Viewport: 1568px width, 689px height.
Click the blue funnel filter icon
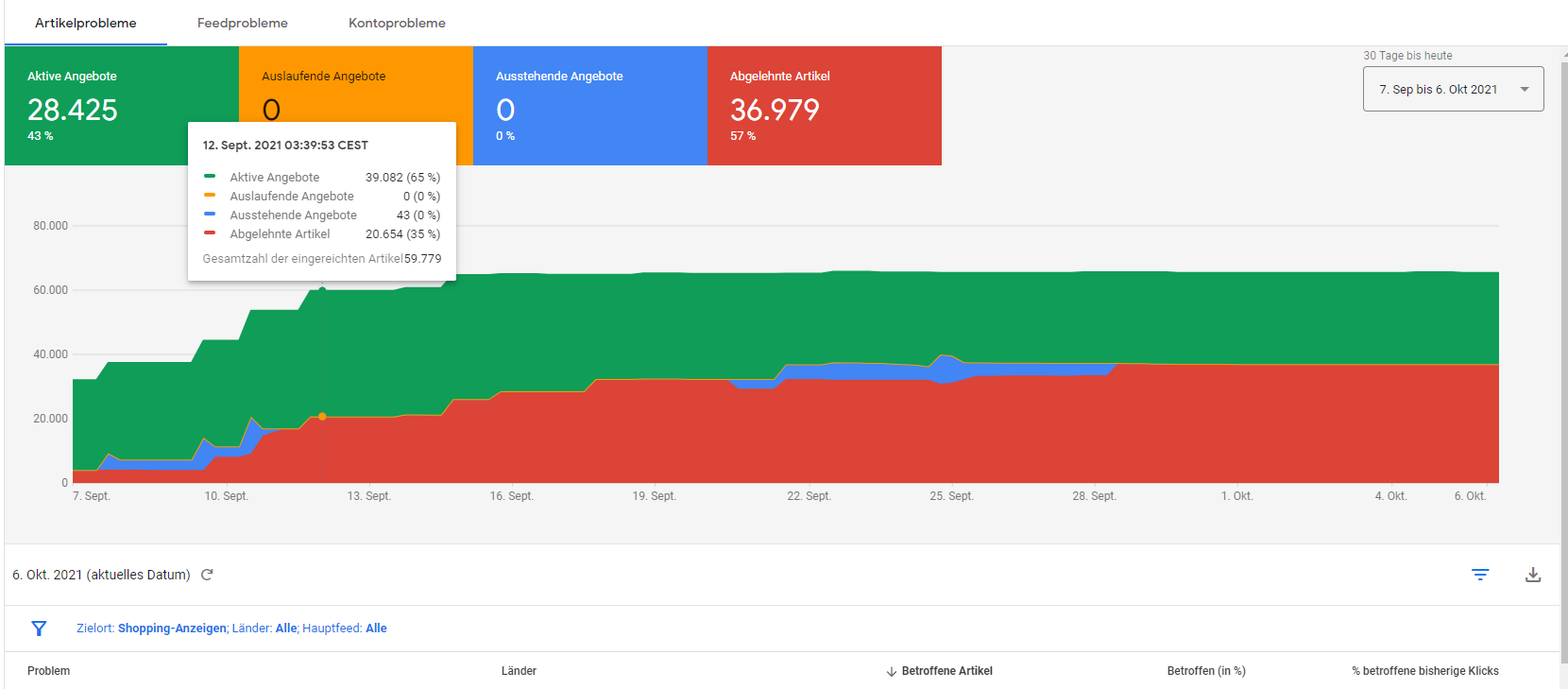[x=39, y=629]
